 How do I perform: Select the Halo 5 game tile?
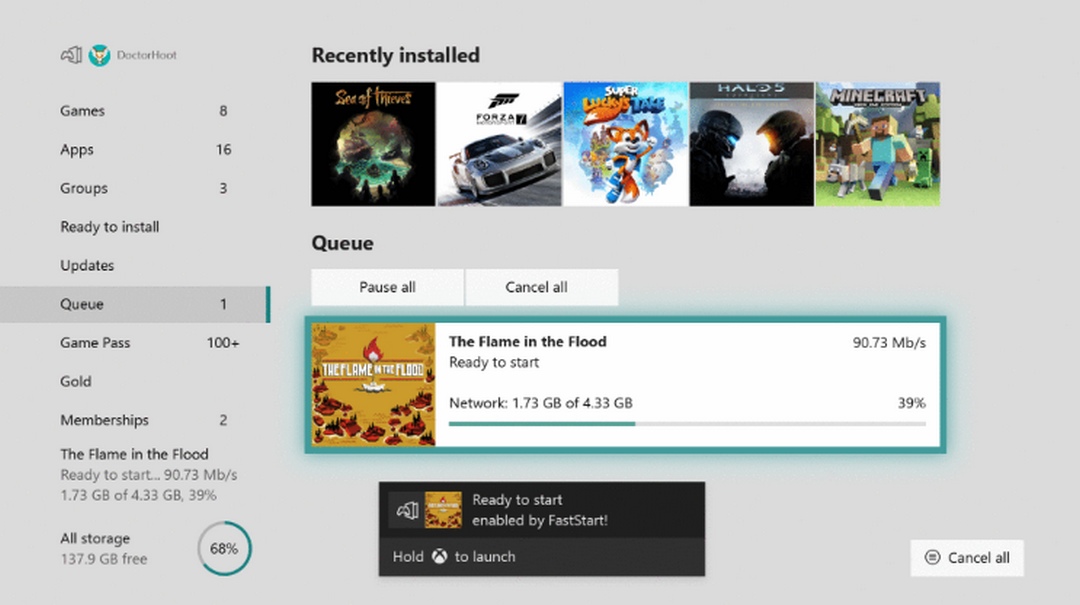click(x=751, y=144)
